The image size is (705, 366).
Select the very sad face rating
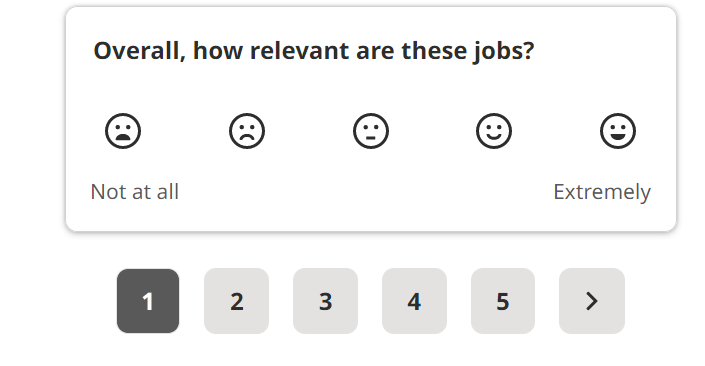coord(123,131)
